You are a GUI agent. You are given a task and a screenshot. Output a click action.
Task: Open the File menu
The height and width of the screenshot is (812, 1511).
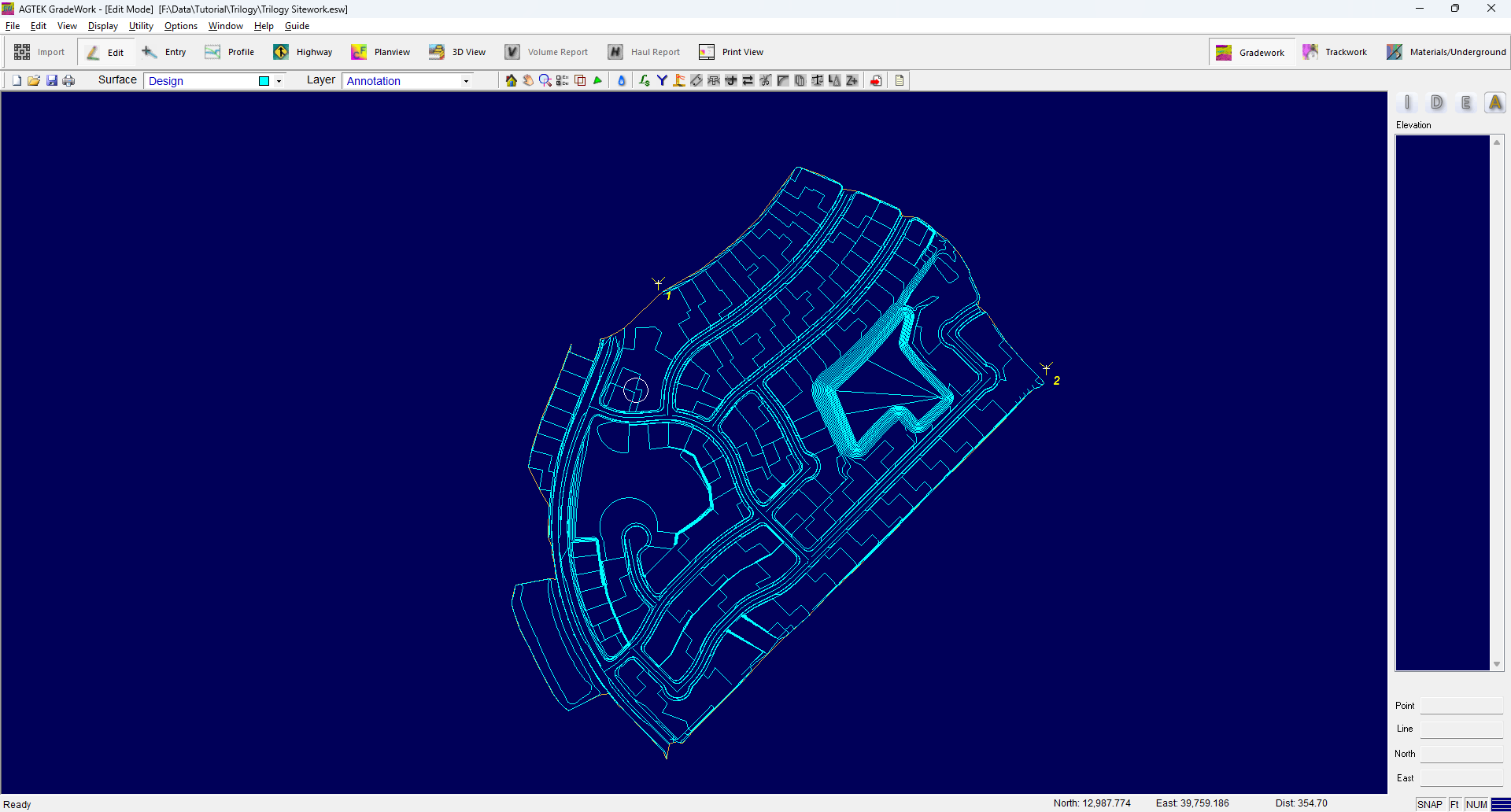click(13, 26)
